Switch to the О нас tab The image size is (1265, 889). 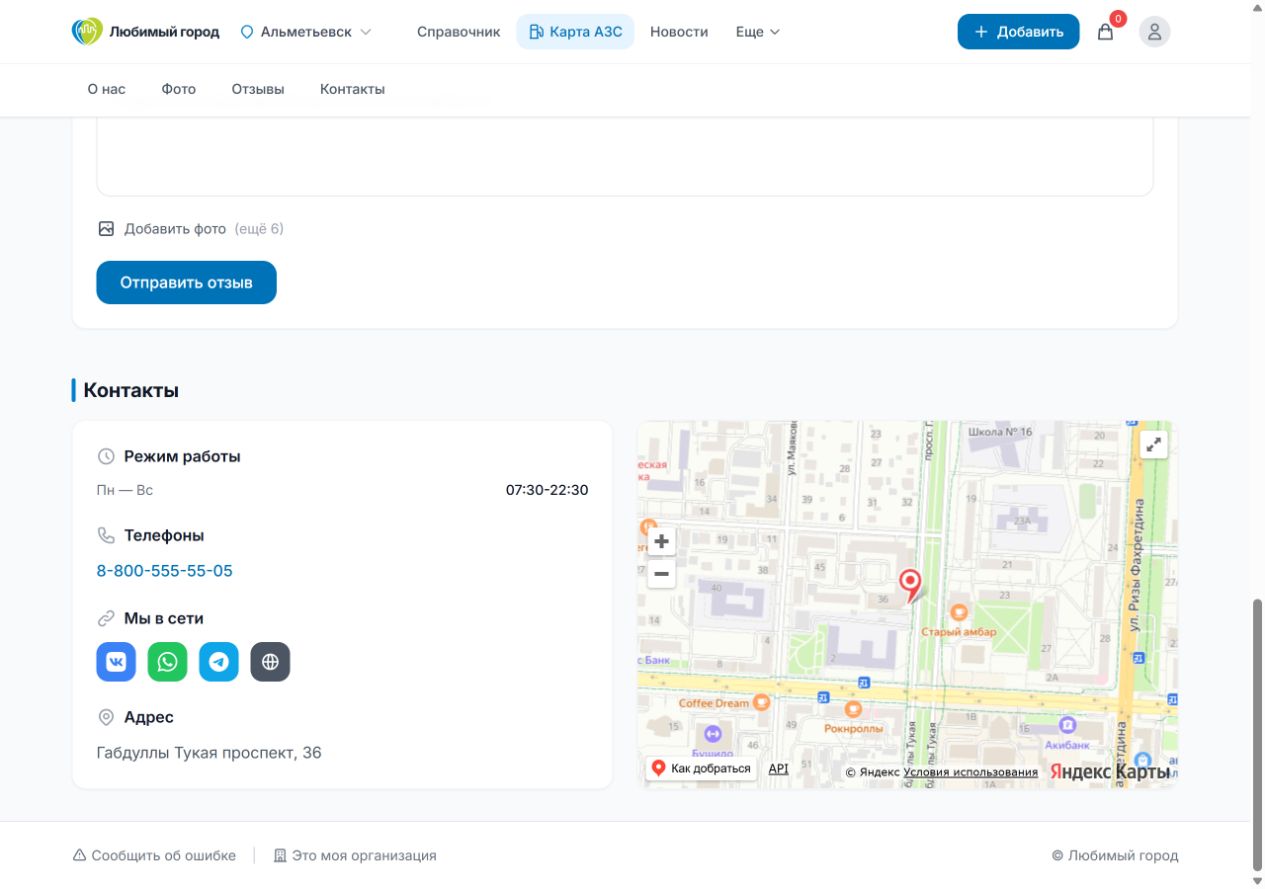(x=107, y=89)
